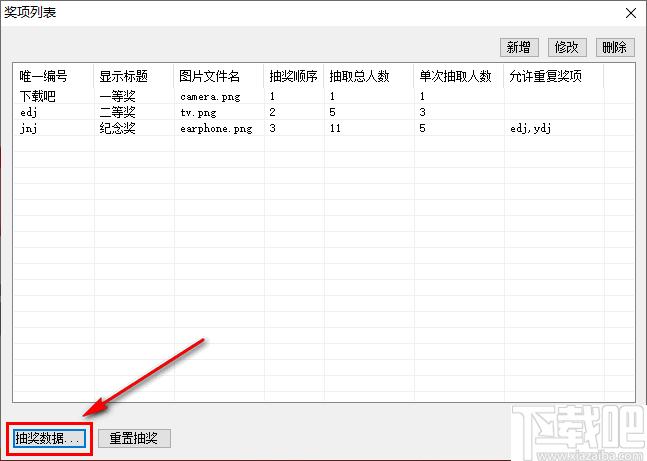Click 抽取总人数 value 5 in the edj row
This screenshot has width=647, height=461.
click(x=333, y=112)
